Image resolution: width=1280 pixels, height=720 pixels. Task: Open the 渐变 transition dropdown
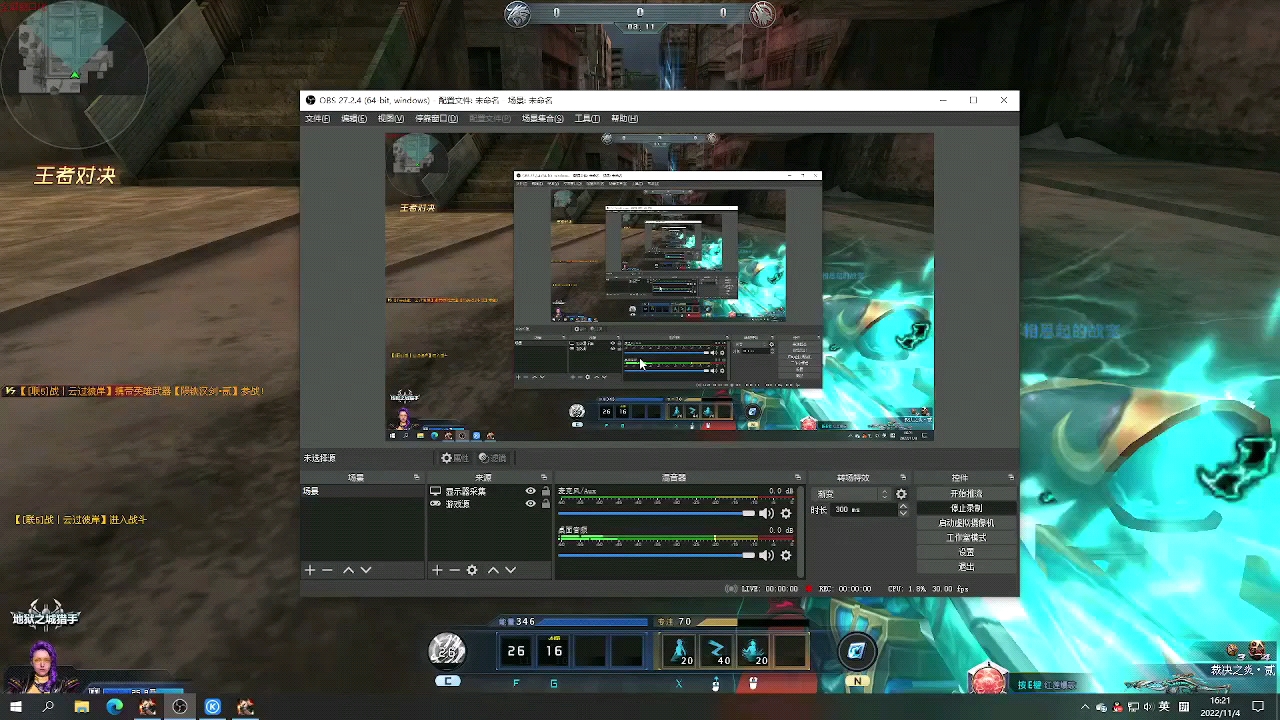coord(852,494)
